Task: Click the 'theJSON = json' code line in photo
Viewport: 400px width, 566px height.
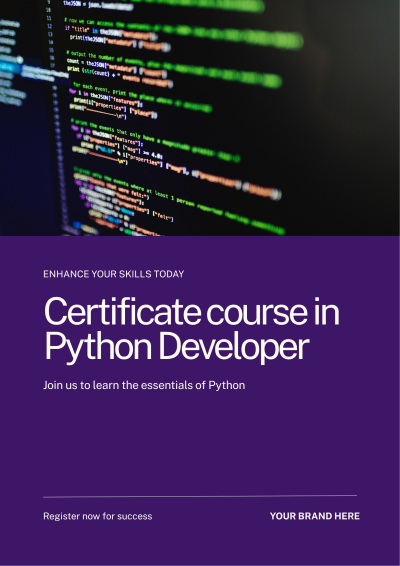Action: click(97, 5)
